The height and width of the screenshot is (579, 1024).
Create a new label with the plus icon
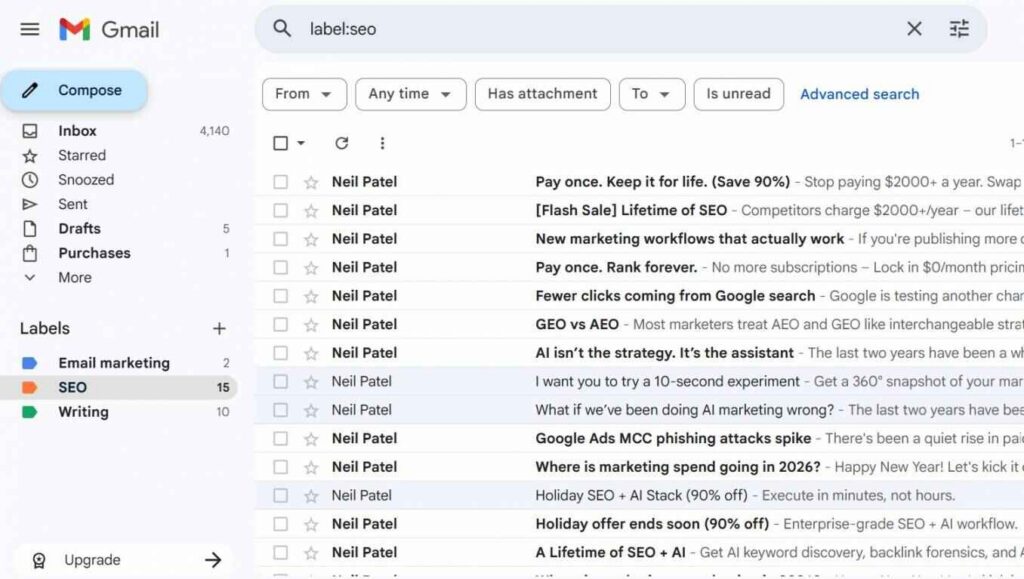point(218,328)
